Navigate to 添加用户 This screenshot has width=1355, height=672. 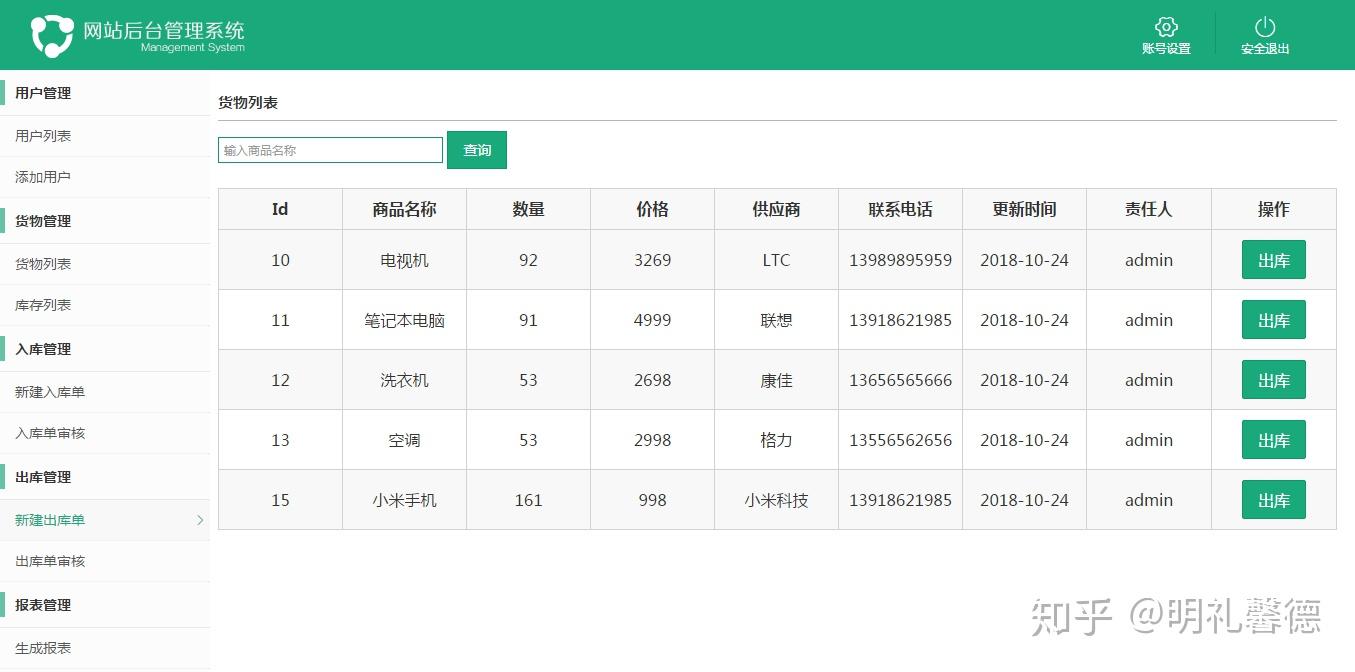tap(40, 177)
